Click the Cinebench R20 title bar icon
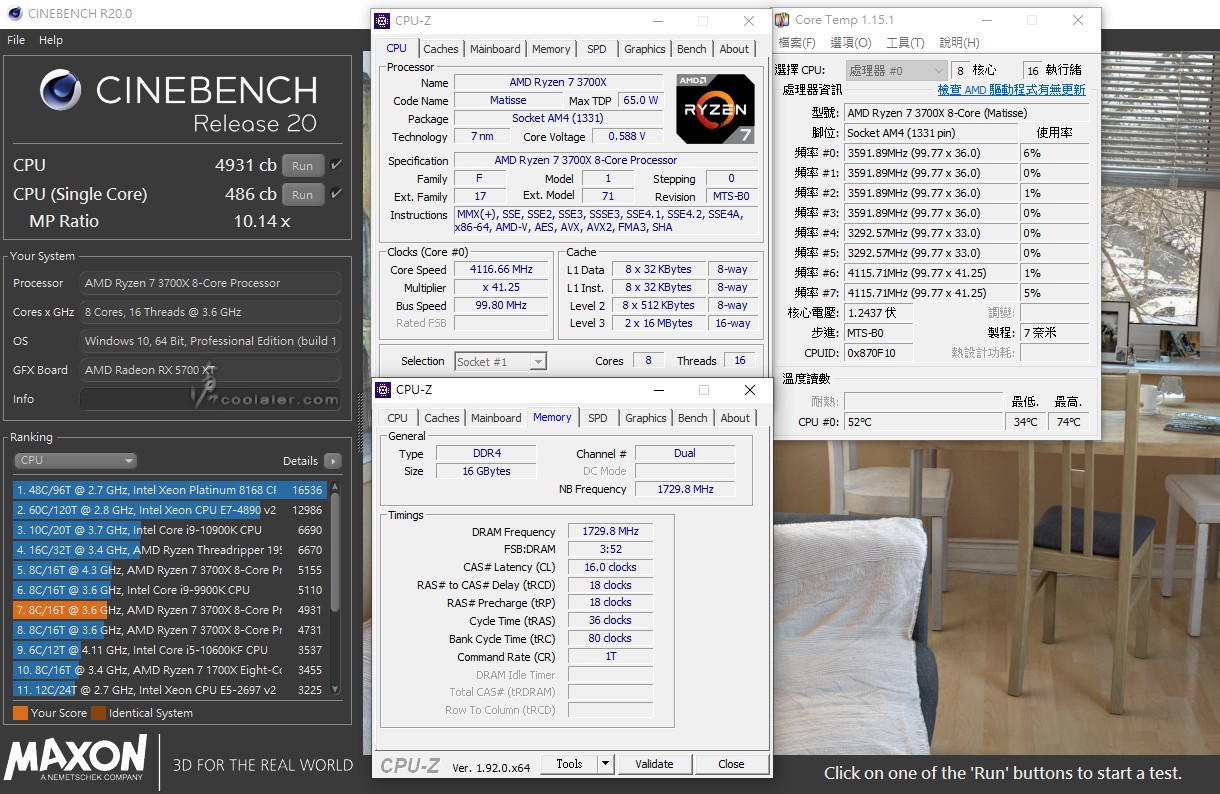This screenshot has height=794, width=1220. 12,14
